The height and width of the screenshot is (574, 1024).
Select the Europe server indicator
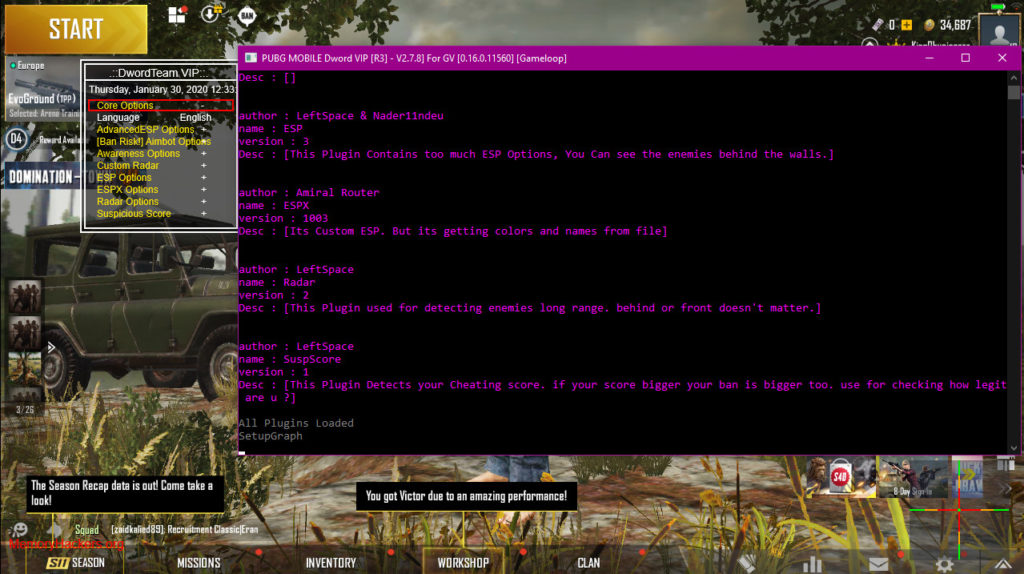(x=27, y=65)
